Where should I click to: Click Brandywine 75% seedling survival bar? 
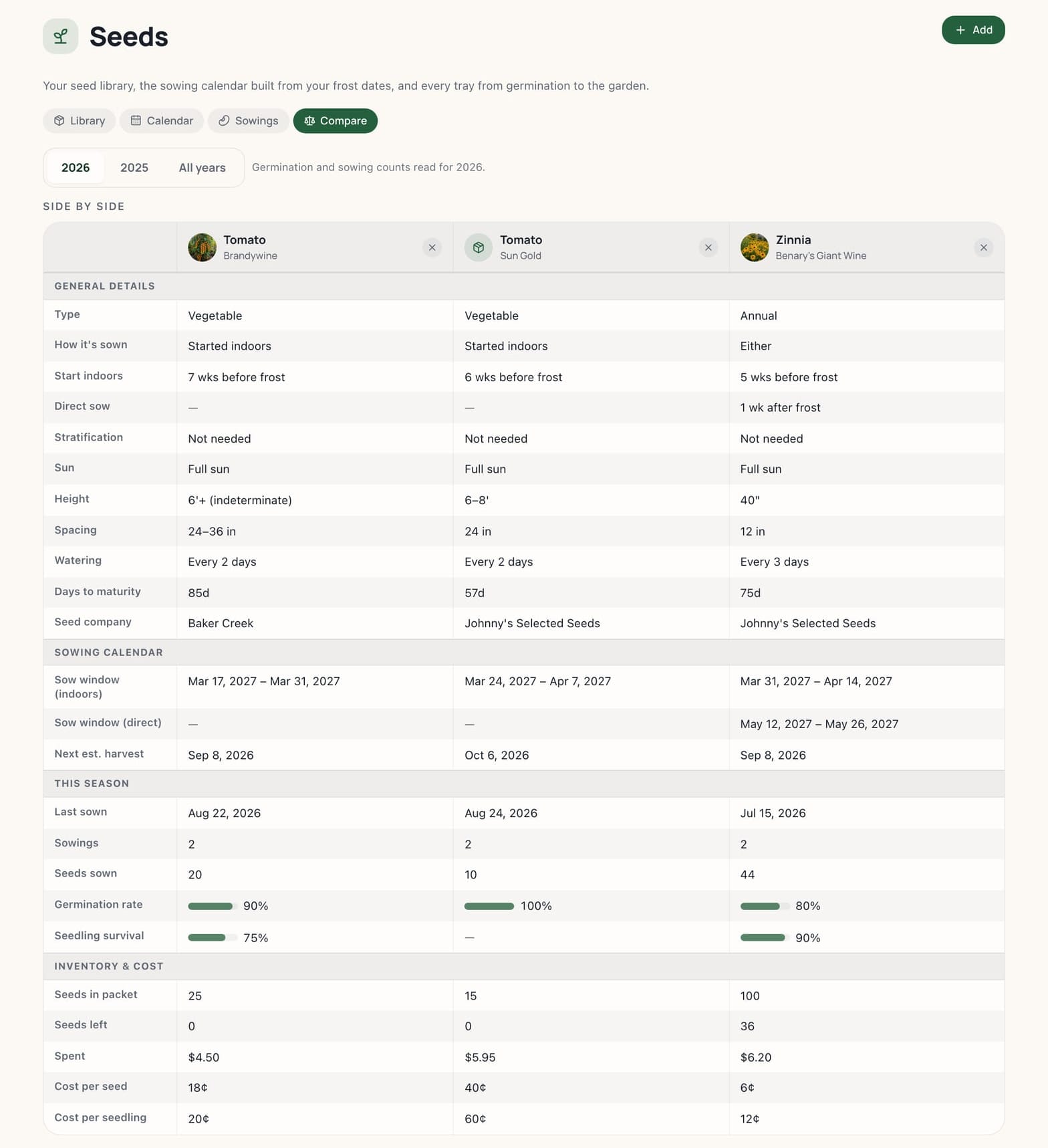point(213,937)
